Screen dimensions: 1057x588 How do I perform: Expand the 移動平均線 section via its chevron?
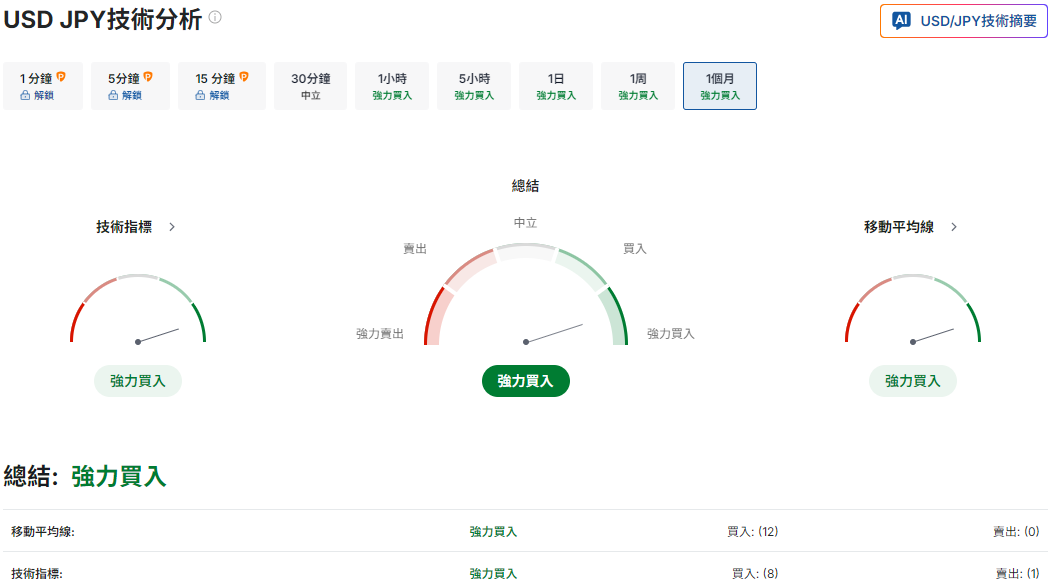(953, 227)
